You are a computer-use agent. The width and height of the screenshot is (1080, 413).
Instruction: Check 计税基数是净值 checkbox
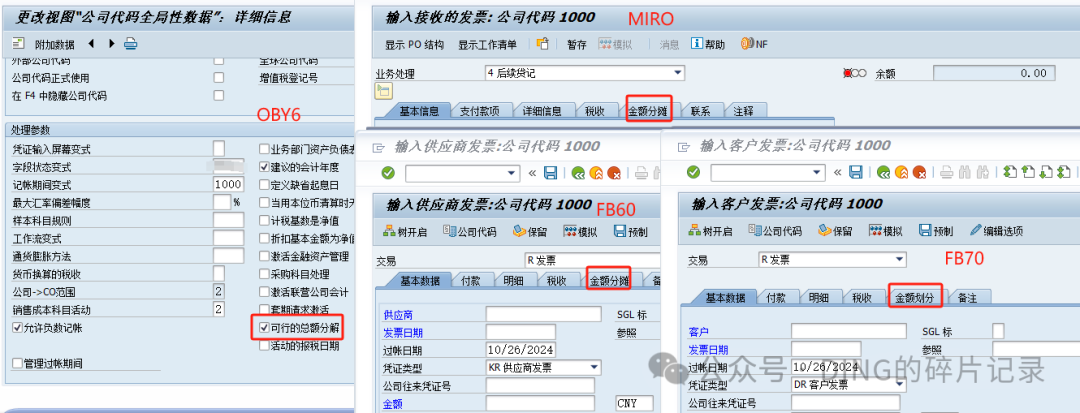pyautogui.click(x=264, y=220)
